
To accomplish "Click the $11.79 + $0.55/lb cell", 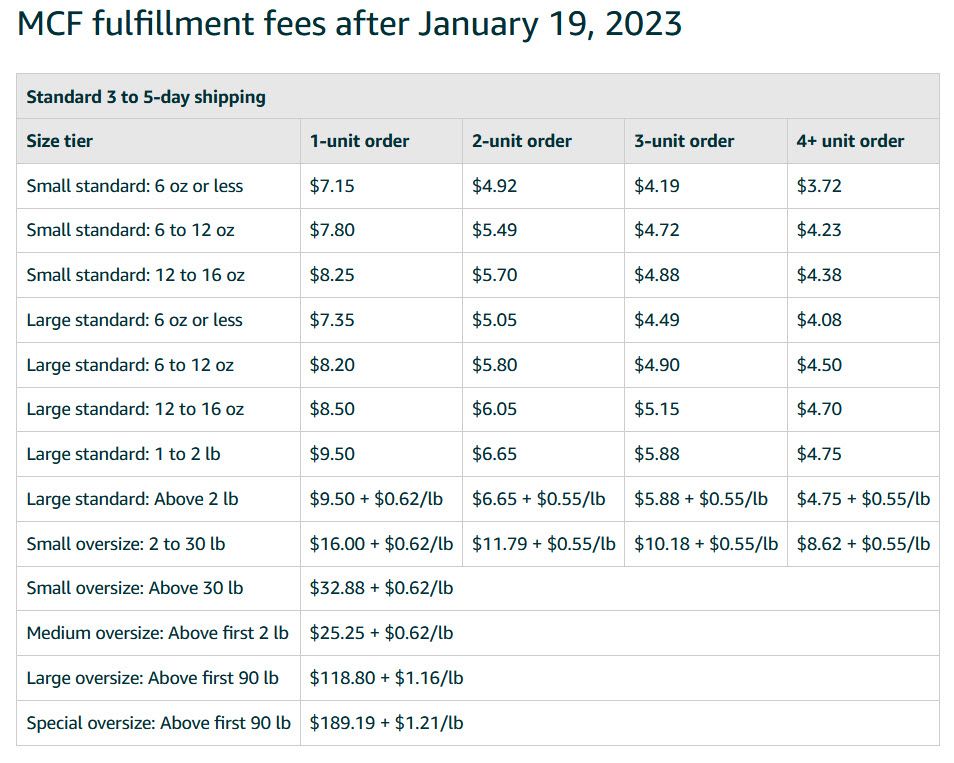I will [x=544, y=544].
